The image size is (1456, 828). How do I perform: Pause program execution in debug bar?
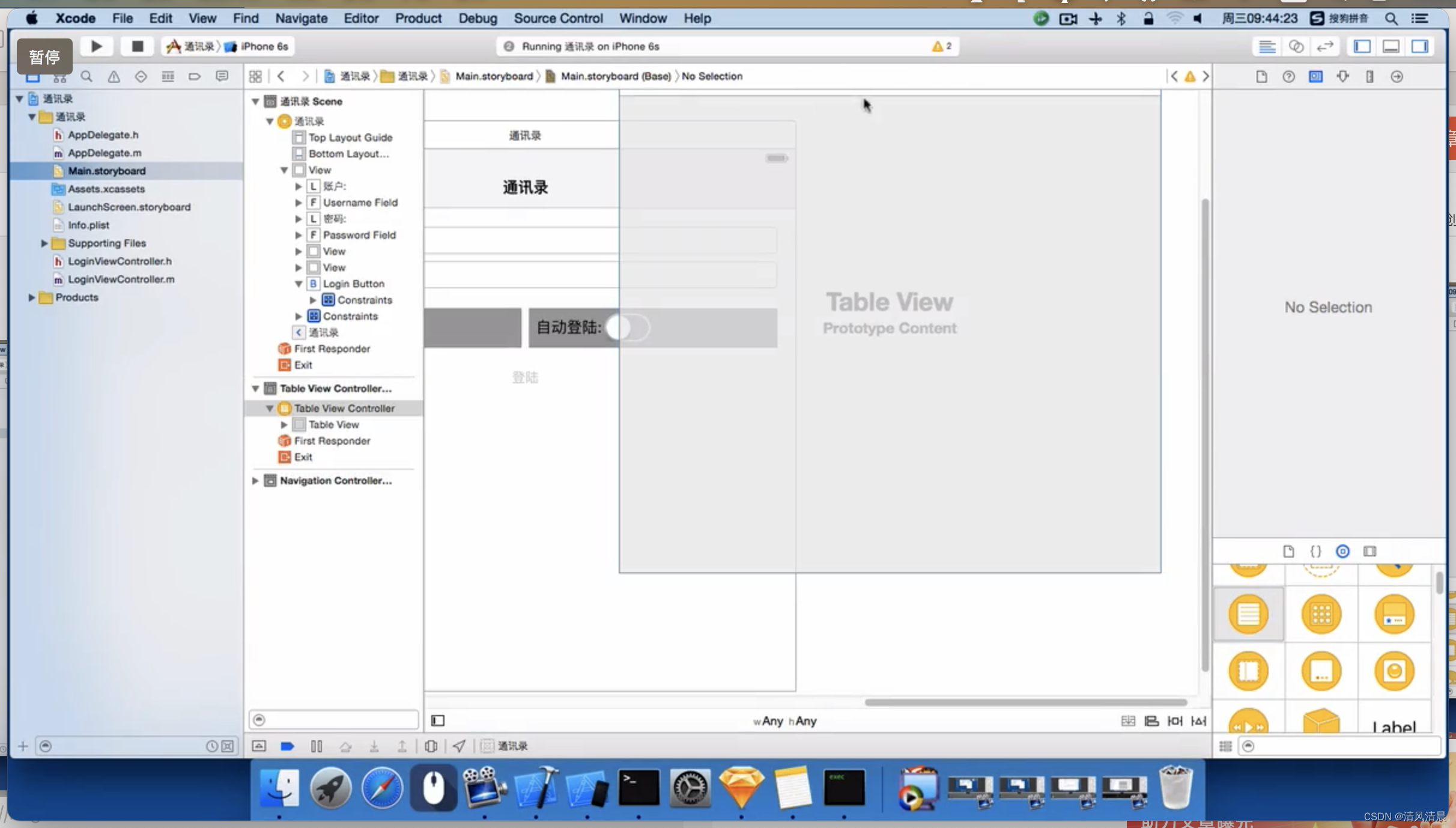coord(317,746)
